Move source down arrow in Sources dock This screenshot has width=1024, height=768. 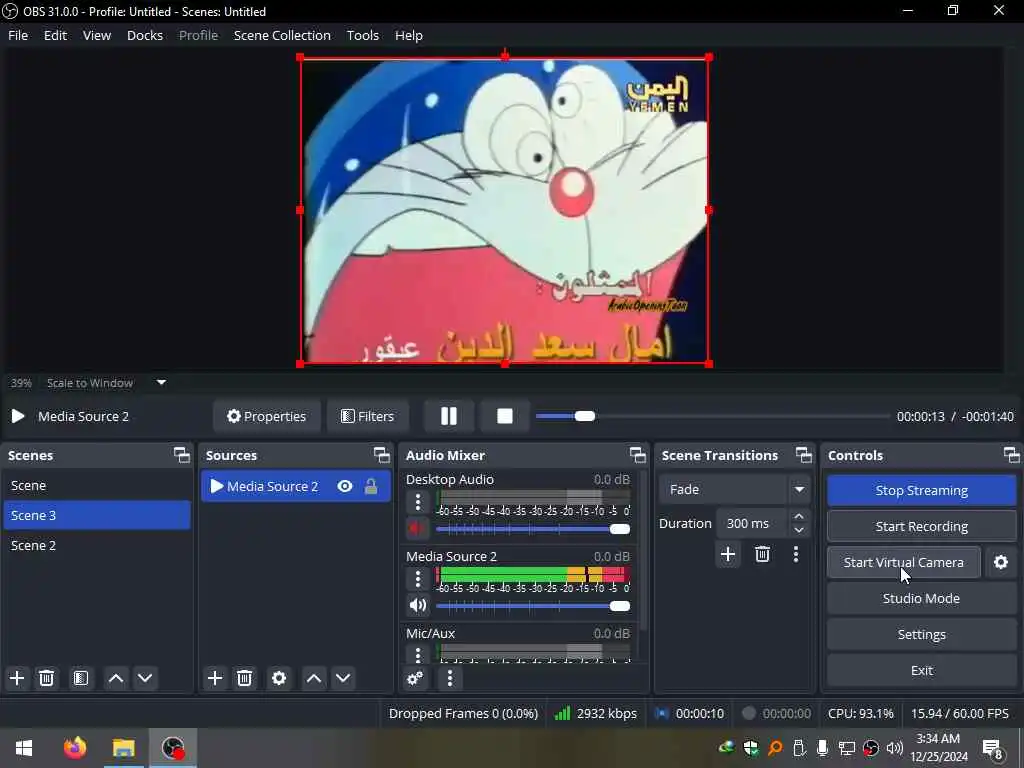point(343,678)
